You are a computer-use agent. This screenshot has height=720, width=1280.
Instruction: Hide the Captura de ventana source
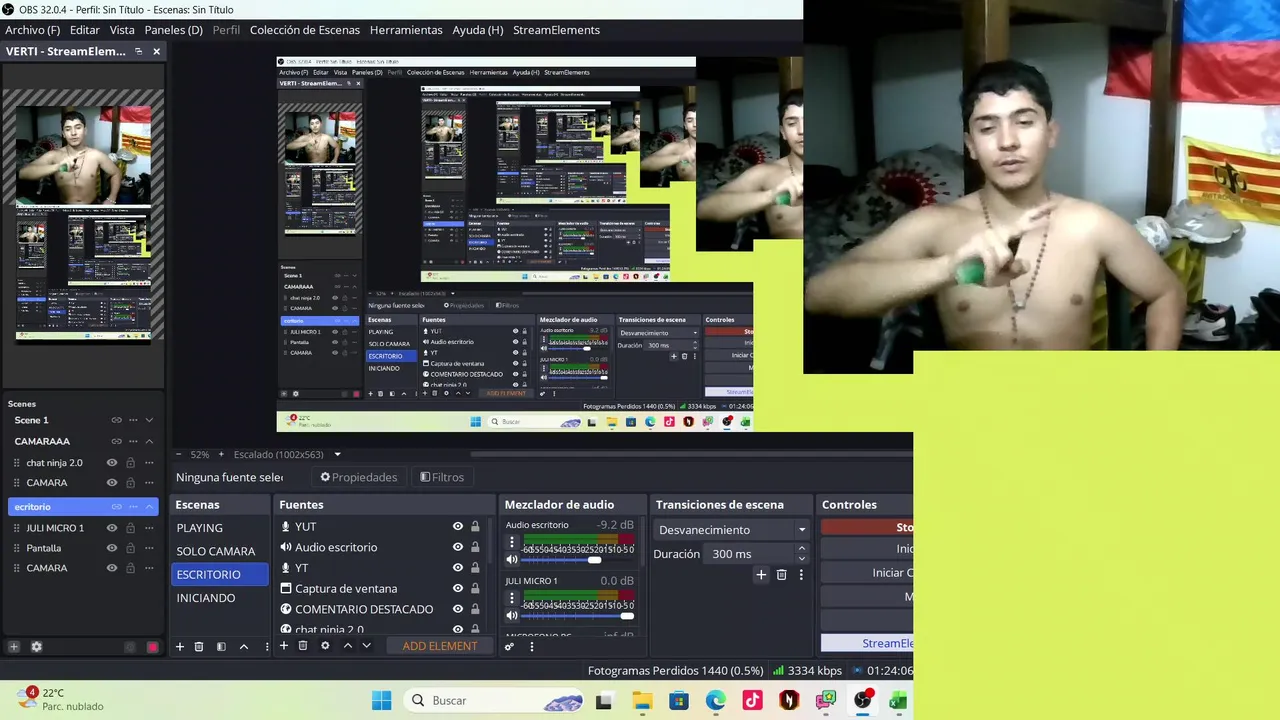tap(458, 588)
